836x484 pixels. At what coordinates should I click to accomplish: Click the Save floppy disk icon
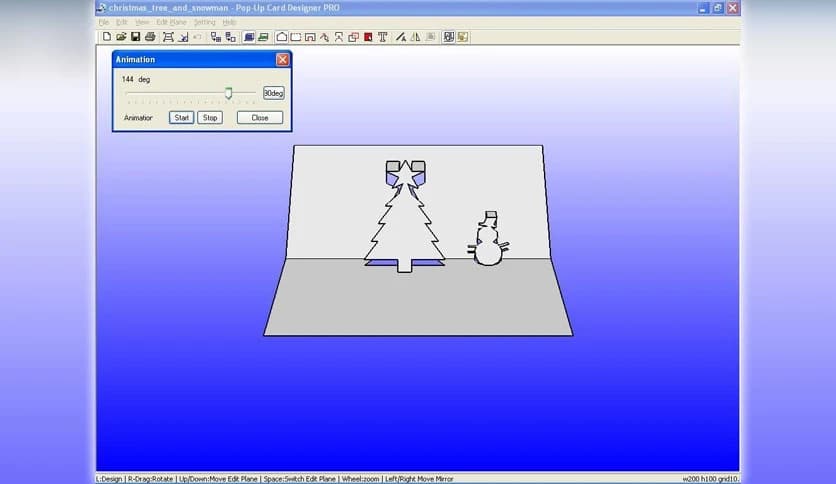click(135, 37)
